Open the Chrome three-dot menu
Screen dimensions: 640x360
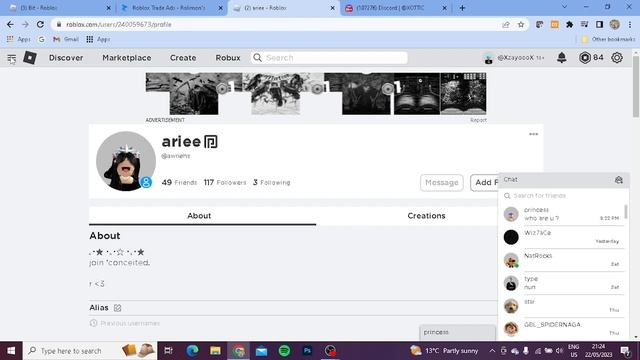[x=630, y=24]
